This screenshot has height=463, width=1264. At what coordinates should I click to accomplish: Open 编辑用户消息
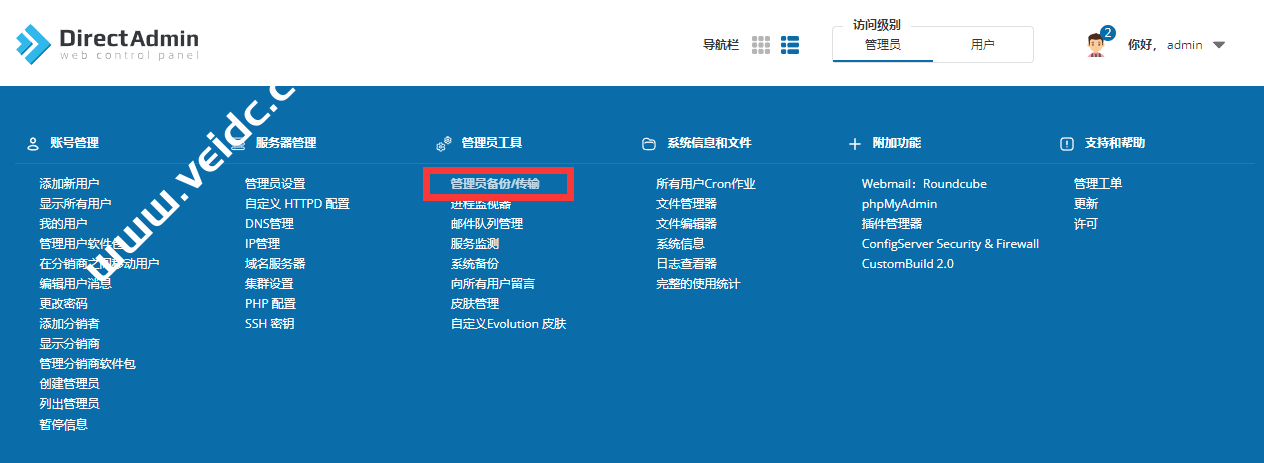click(x=75, y=284)
